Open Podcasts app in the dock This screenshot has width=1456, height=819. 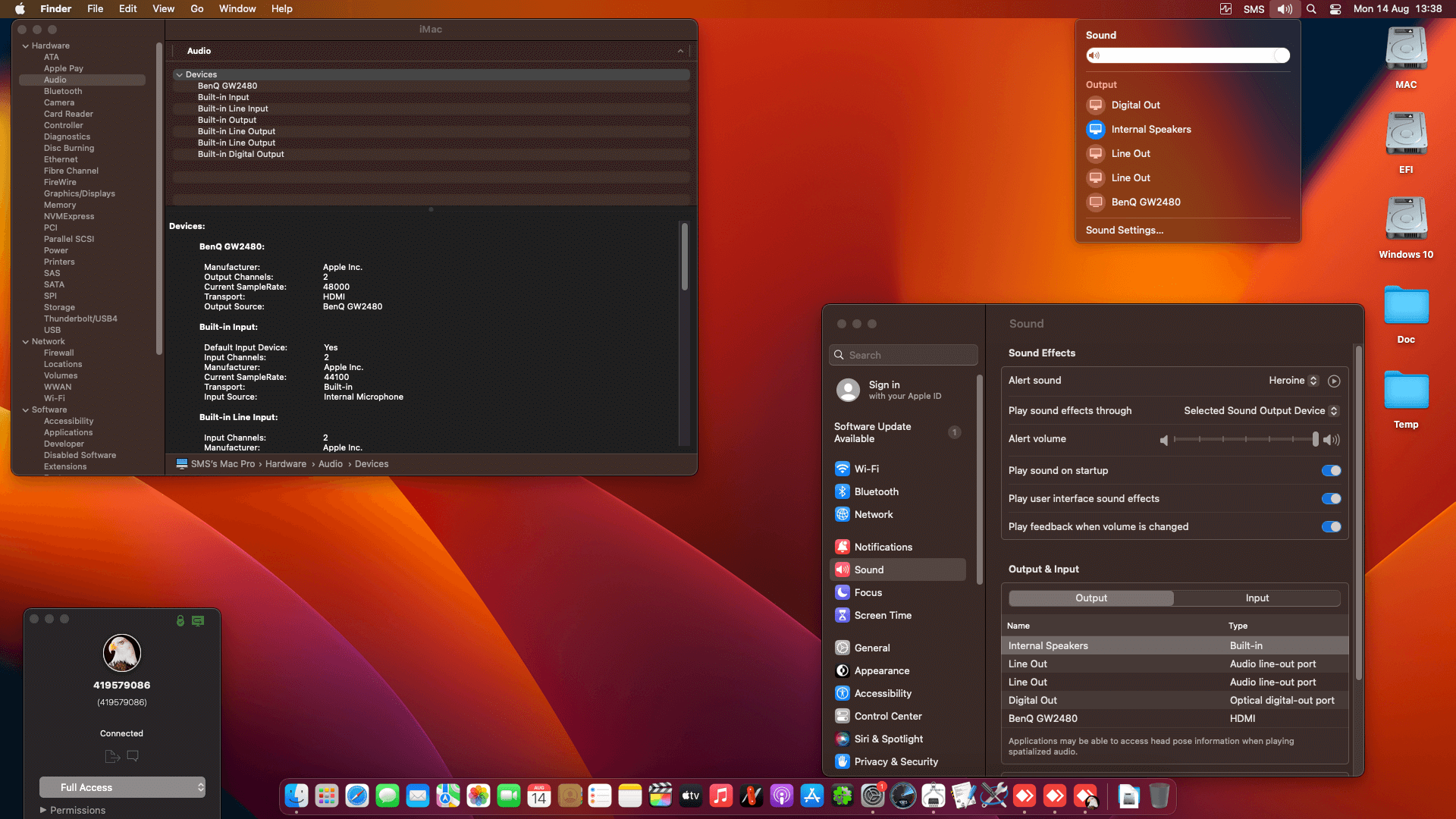[x=782, y=795]
